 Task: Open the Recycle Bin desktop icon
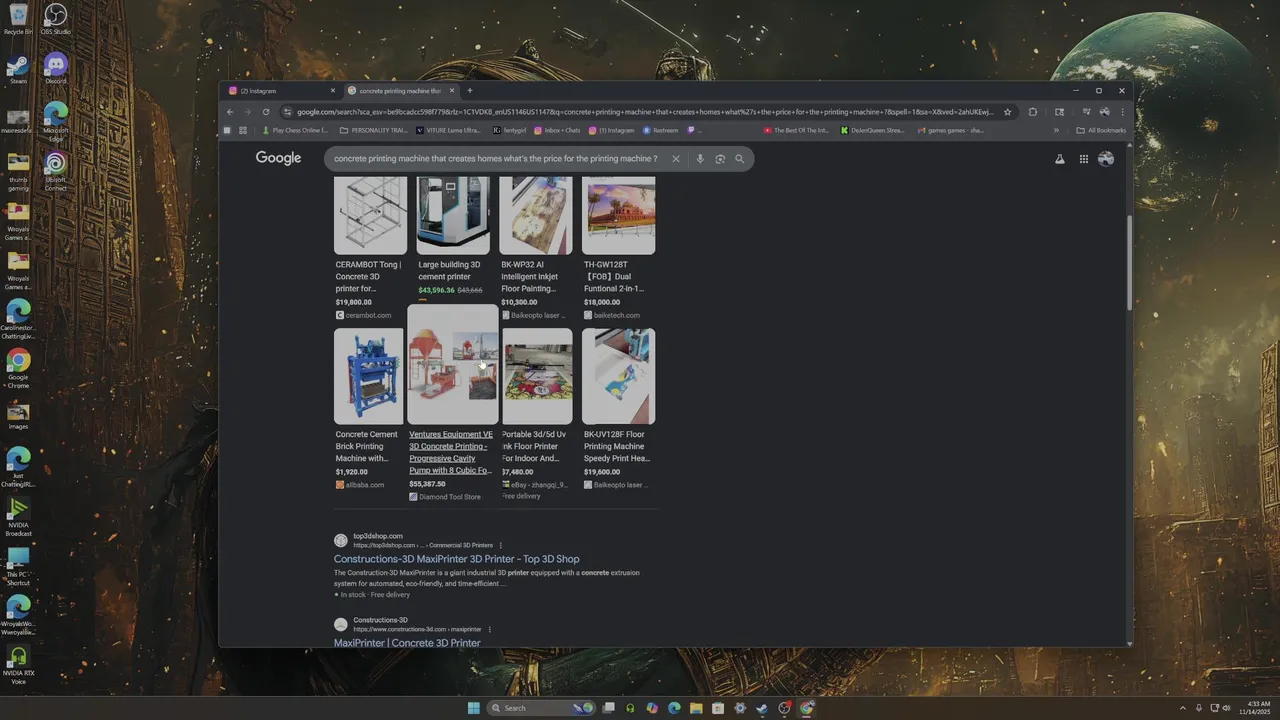pos(18,18)
